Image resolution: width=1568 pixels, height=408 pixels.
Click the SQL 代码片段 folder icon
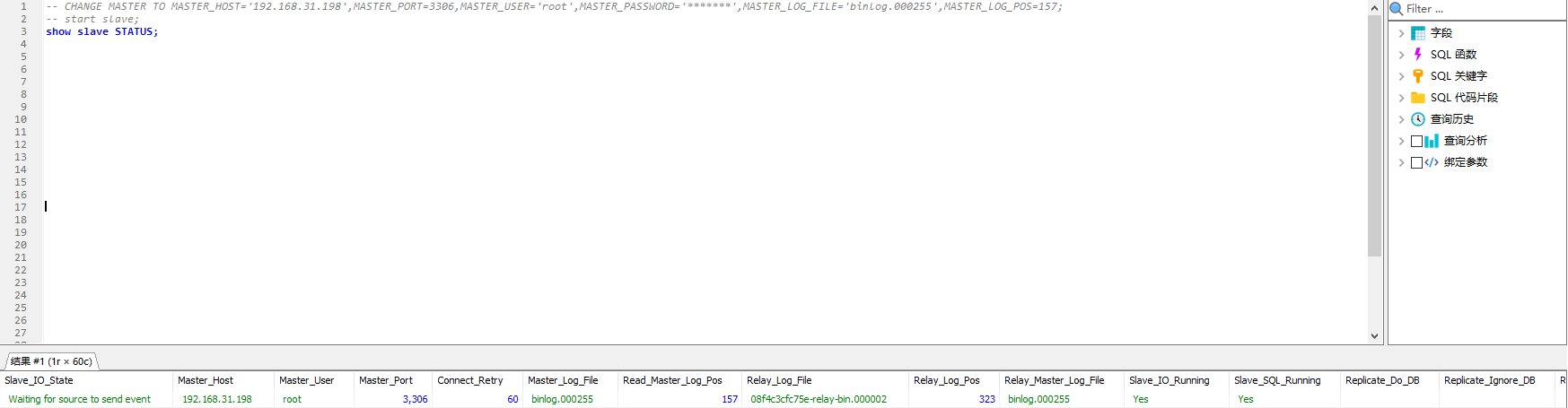coord(1418,98)
